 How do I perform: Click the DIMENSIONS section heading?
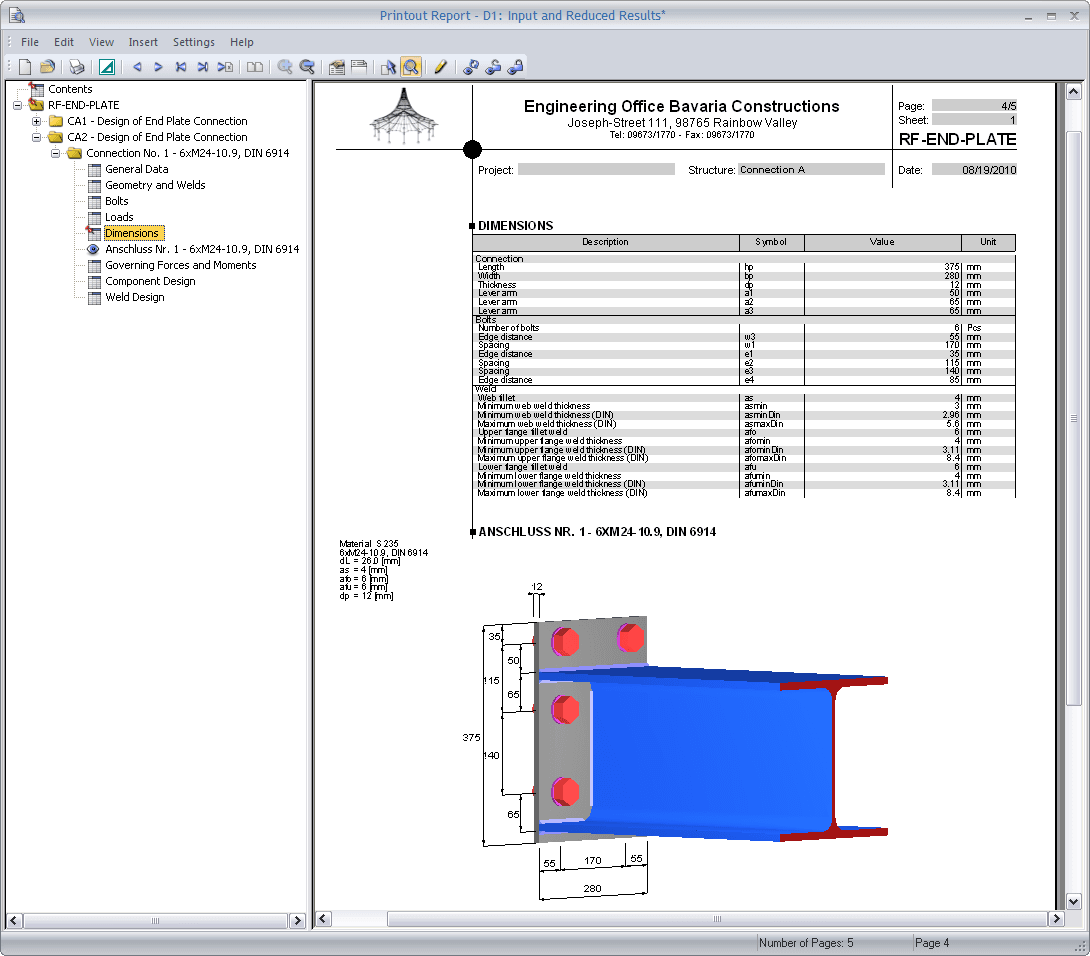516,225
